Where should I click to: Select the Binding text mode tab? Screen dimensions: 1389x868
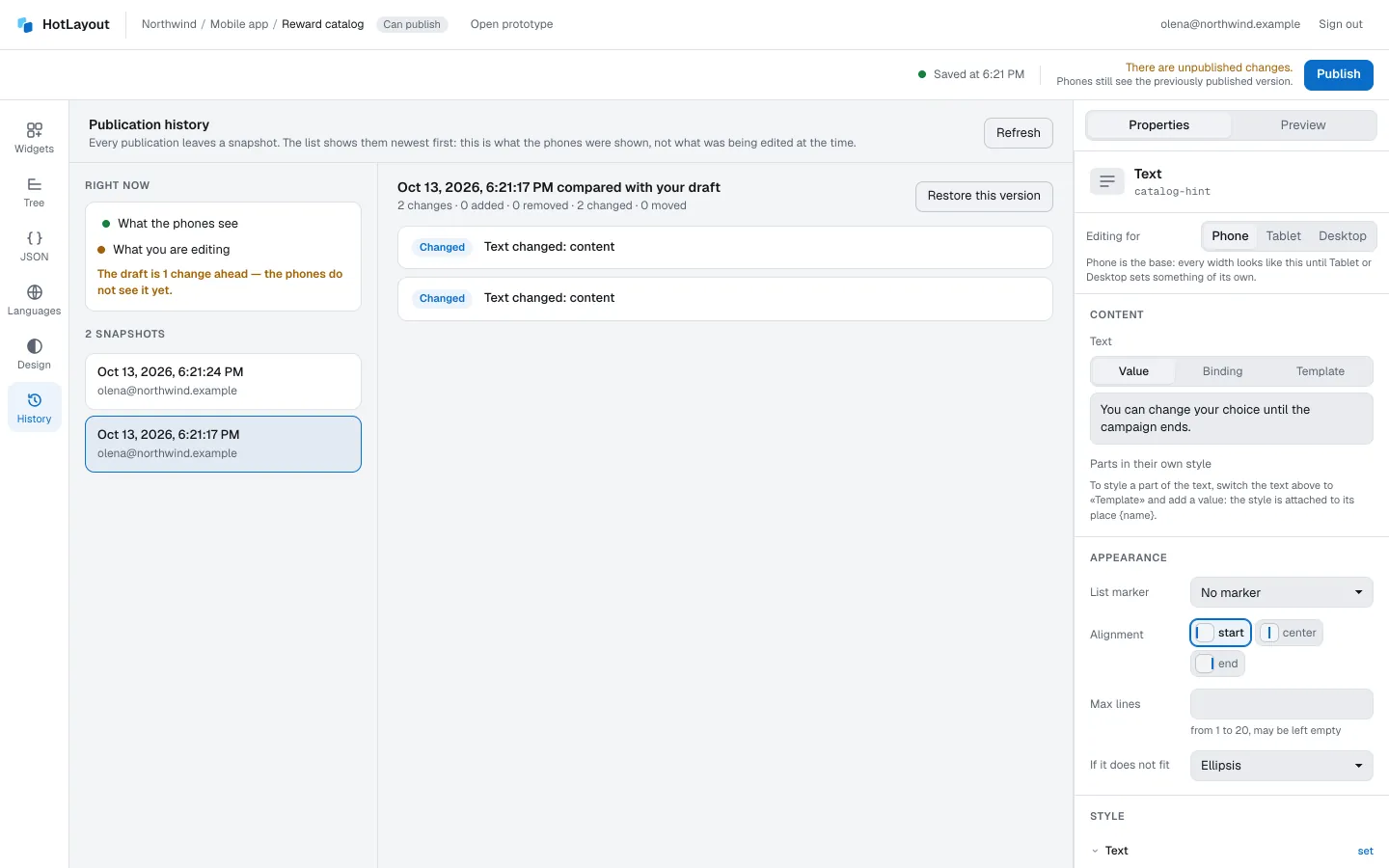pyautogui.click(x=1222, y=371)
